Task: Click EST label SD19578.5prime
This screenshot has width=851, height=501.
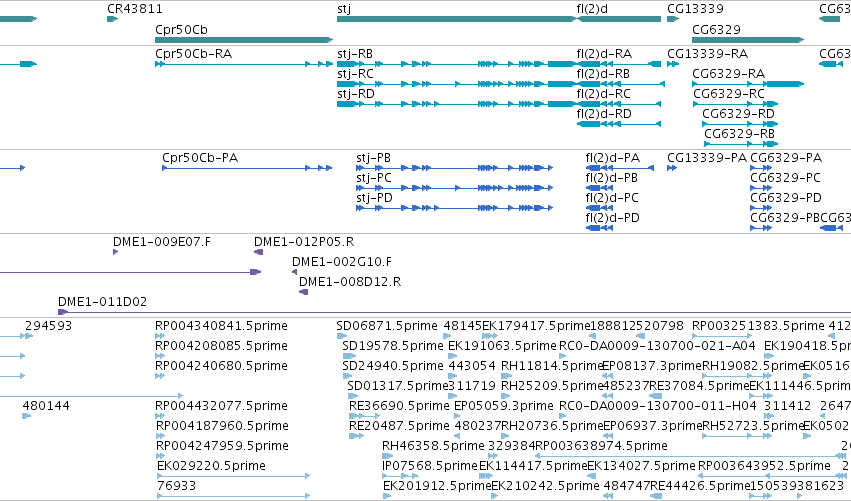Action: tap(393, 346)
